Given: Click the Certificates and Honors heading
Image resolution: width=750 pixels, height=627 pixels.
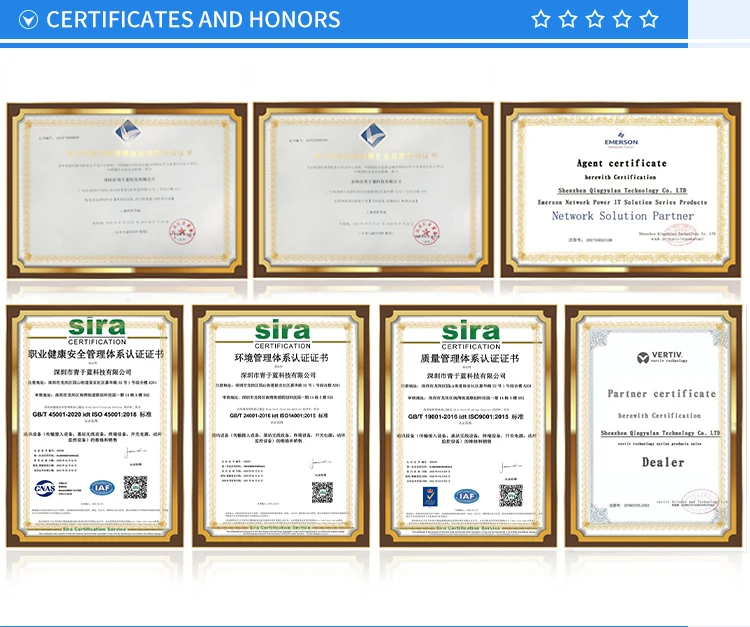Looking at the screenshot, I should coord(193,20).
